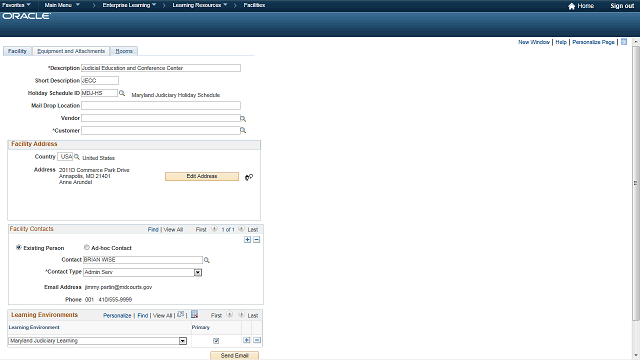Switch to the Rooms tab
Screen dimensions: 640x360
124,51
